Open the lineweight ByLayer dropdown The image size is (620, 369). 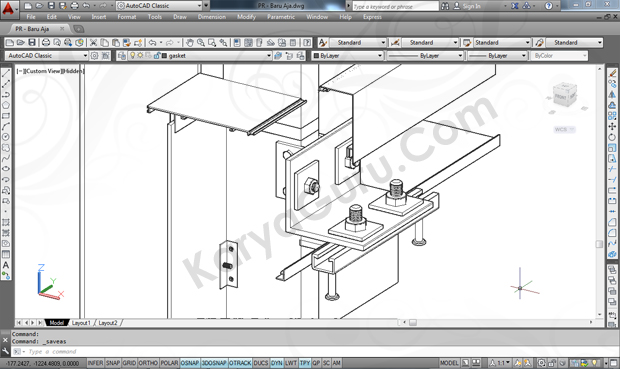coord(497,56)
